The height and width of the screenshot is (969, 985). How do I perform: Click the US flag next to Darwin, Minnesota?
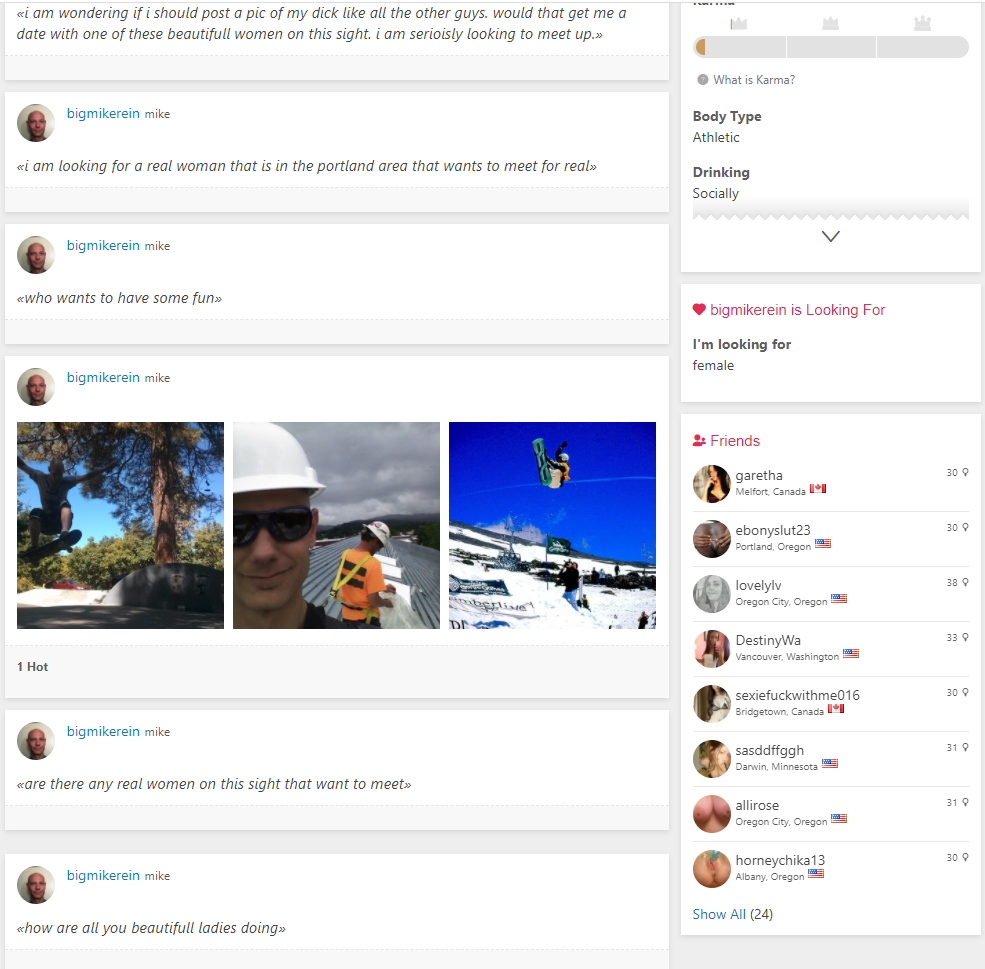pos(830,764)
